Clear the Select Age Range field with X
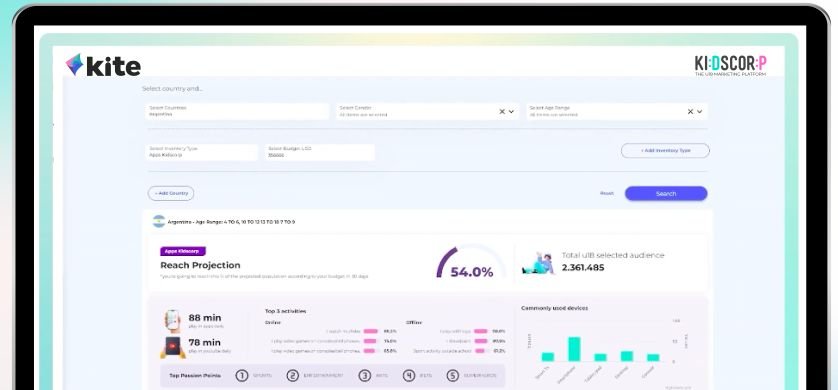 (690, 112)
